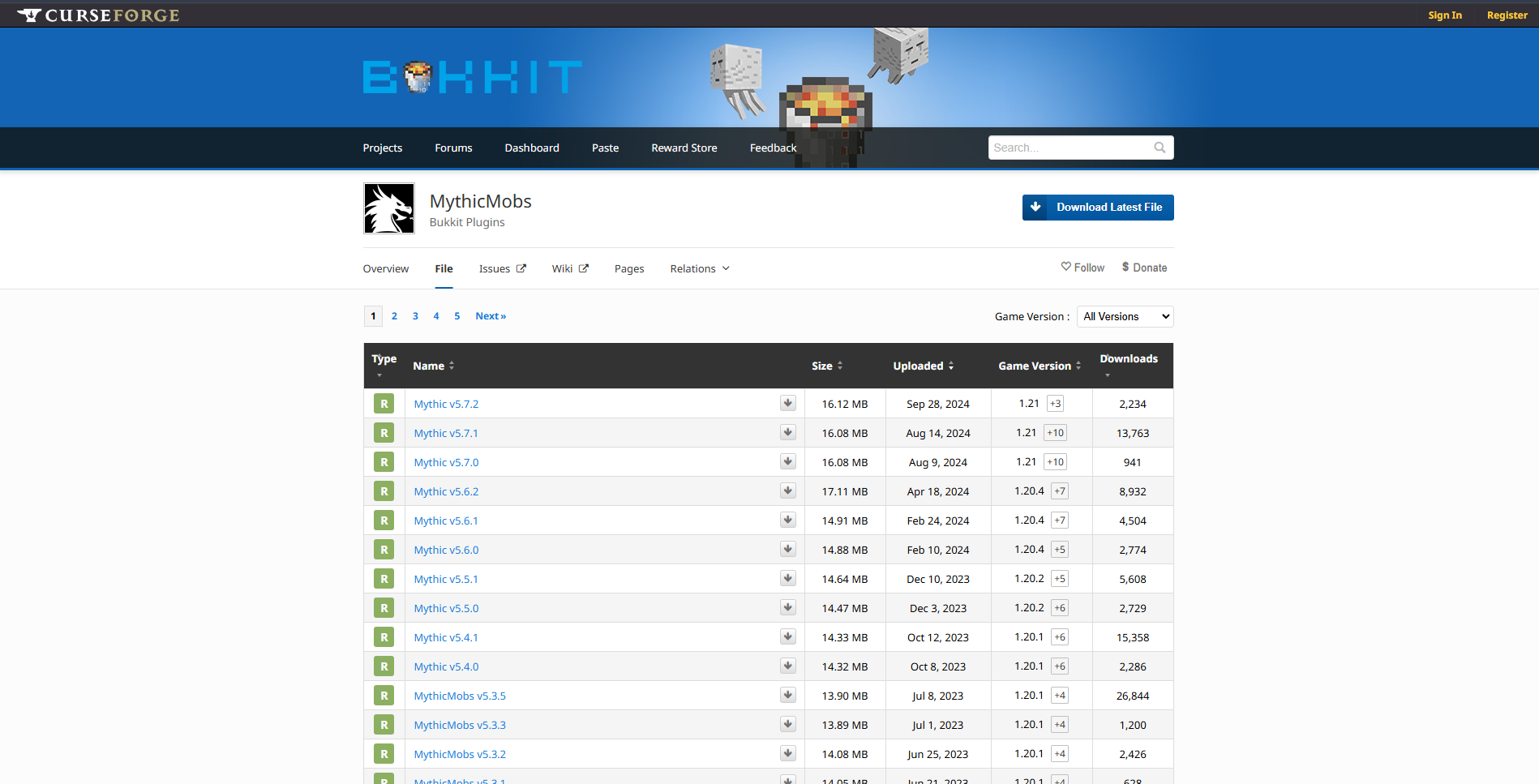
Task: Go to page 5 of files
Action: click(457, 316)
